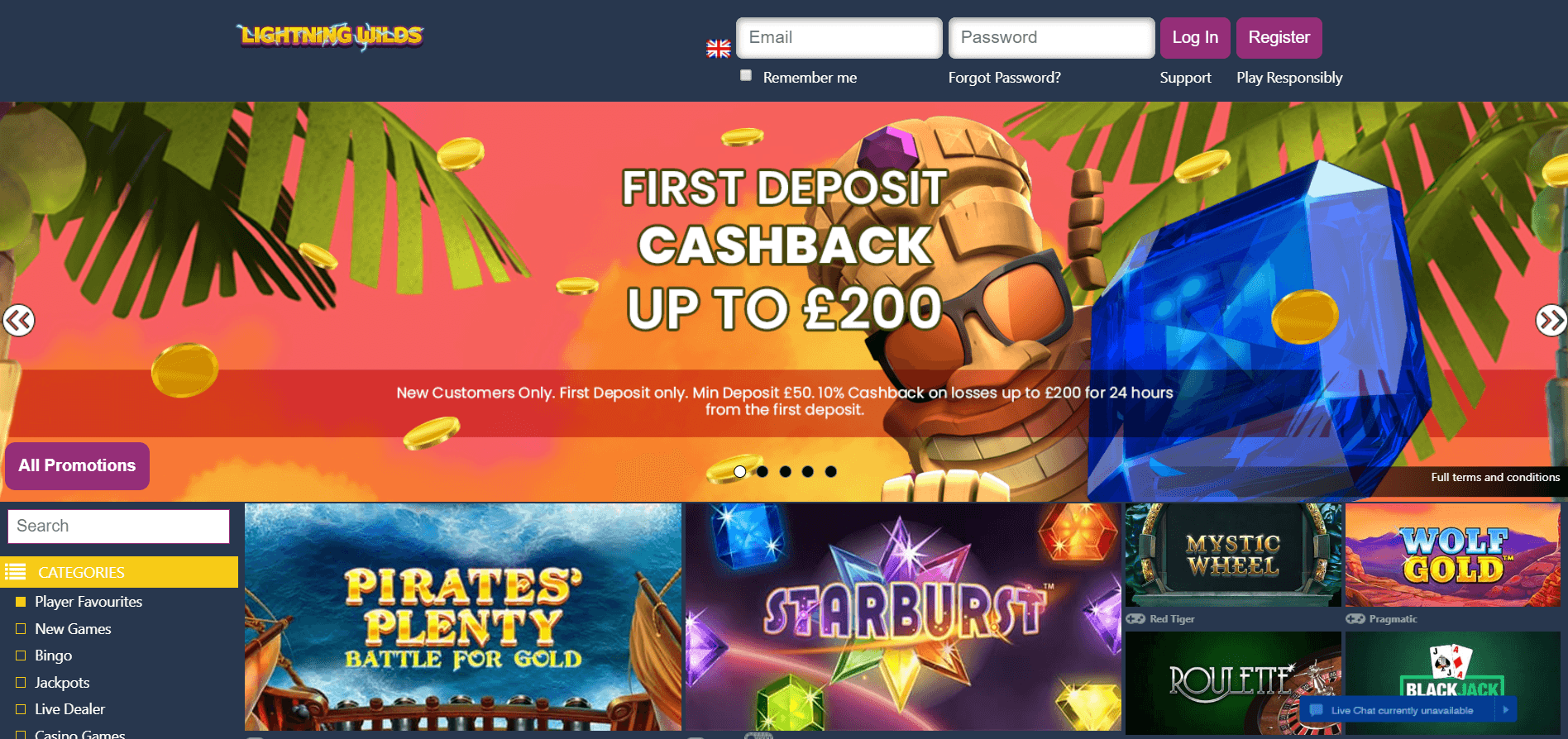The image size is (1568, 739).
Task: Click the Register button
Action: pyautogui.click(x=1279, y=38)
